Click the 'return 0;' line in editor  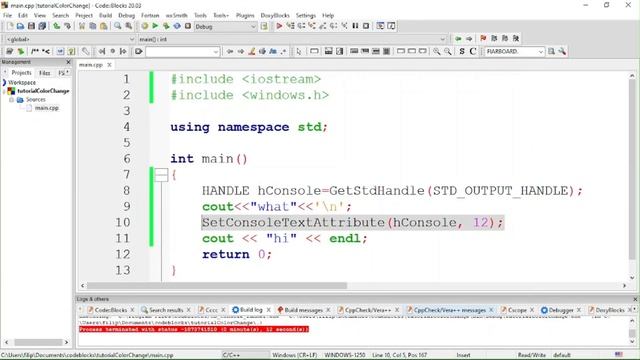237,254
